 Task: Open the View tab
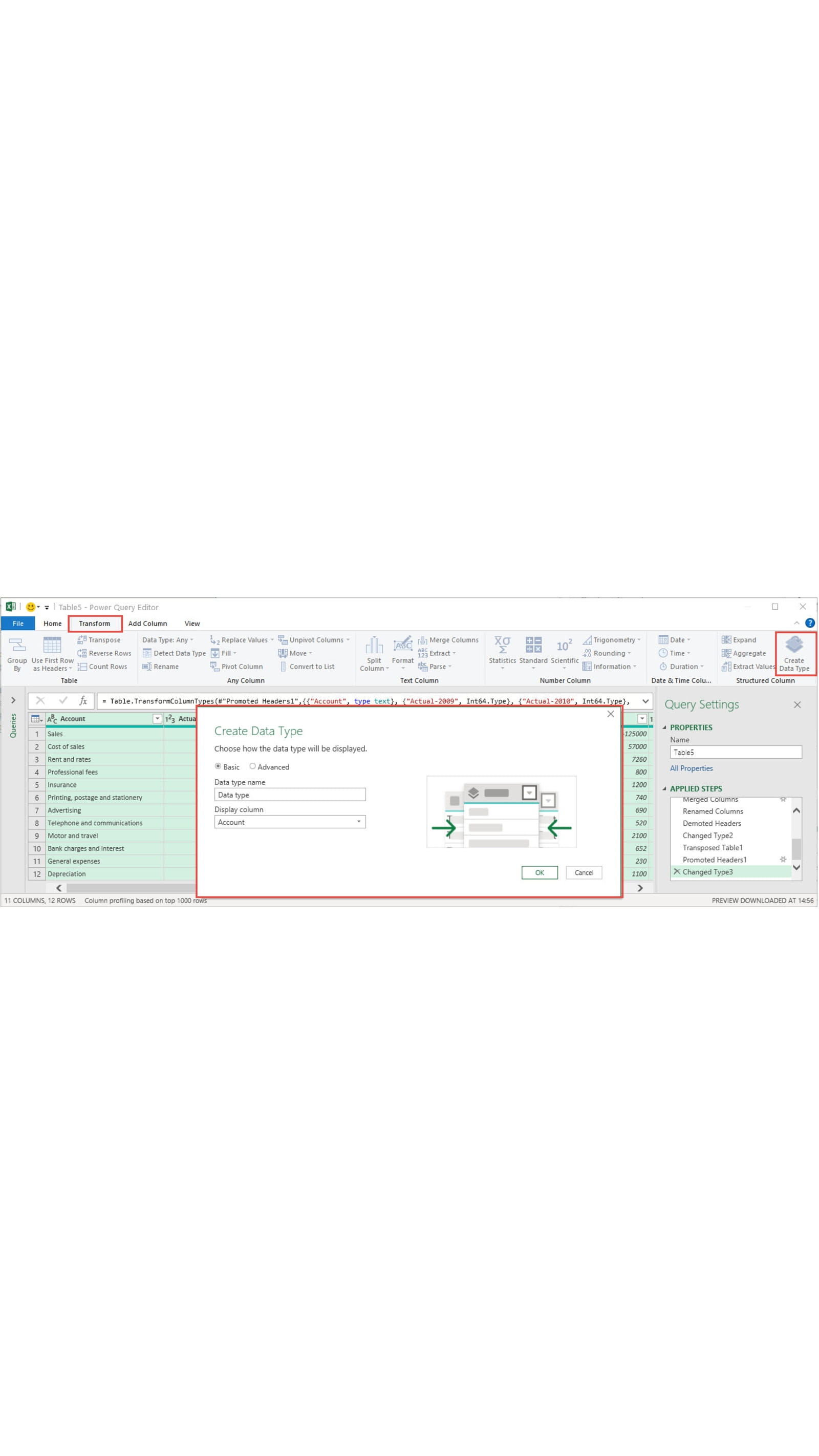coord(192,624)
